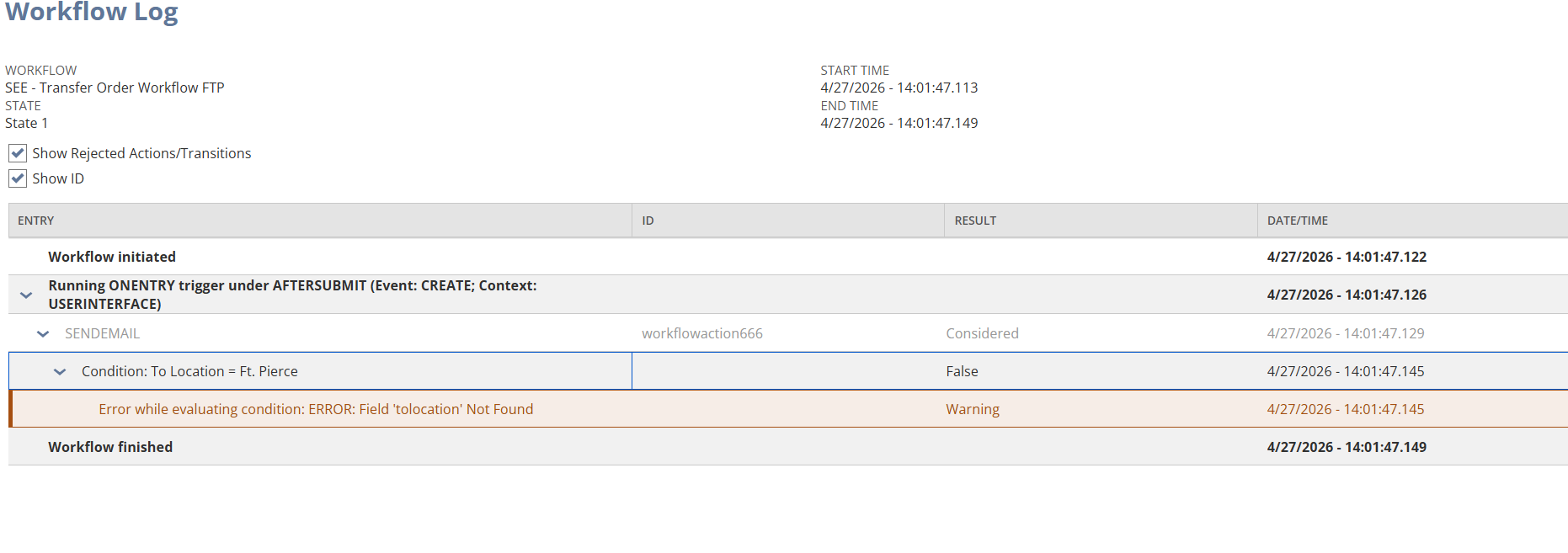Collapse the Running ONENTRY trigger row
The image size is (1568, 553).
point(26,295)
